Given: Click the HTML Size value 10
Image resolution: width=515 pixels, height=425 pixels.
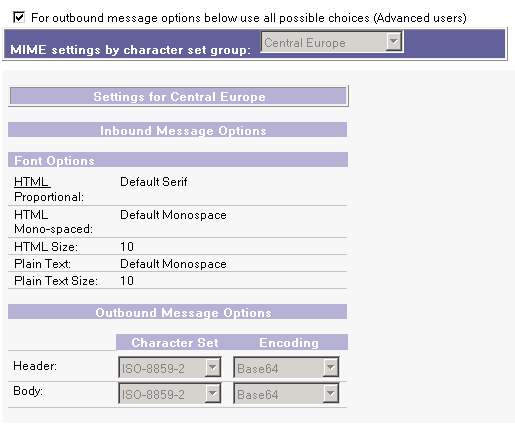Looking at the screenshot, I should pyautogui.click(x=127, y=247).
